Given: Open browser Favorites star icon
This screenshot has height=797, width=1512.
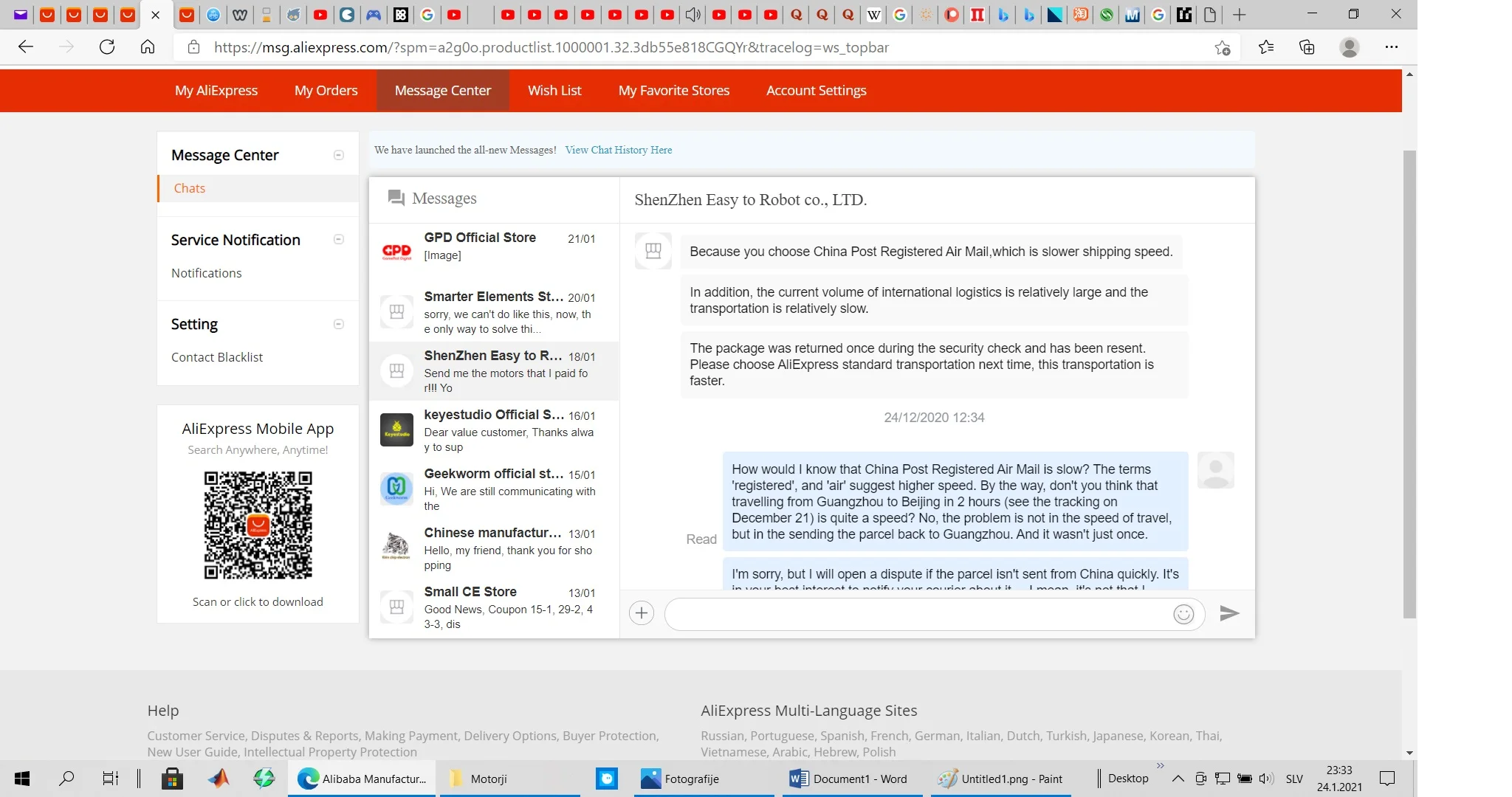Looking at the screenshot, I should (x=1266, y=47).
